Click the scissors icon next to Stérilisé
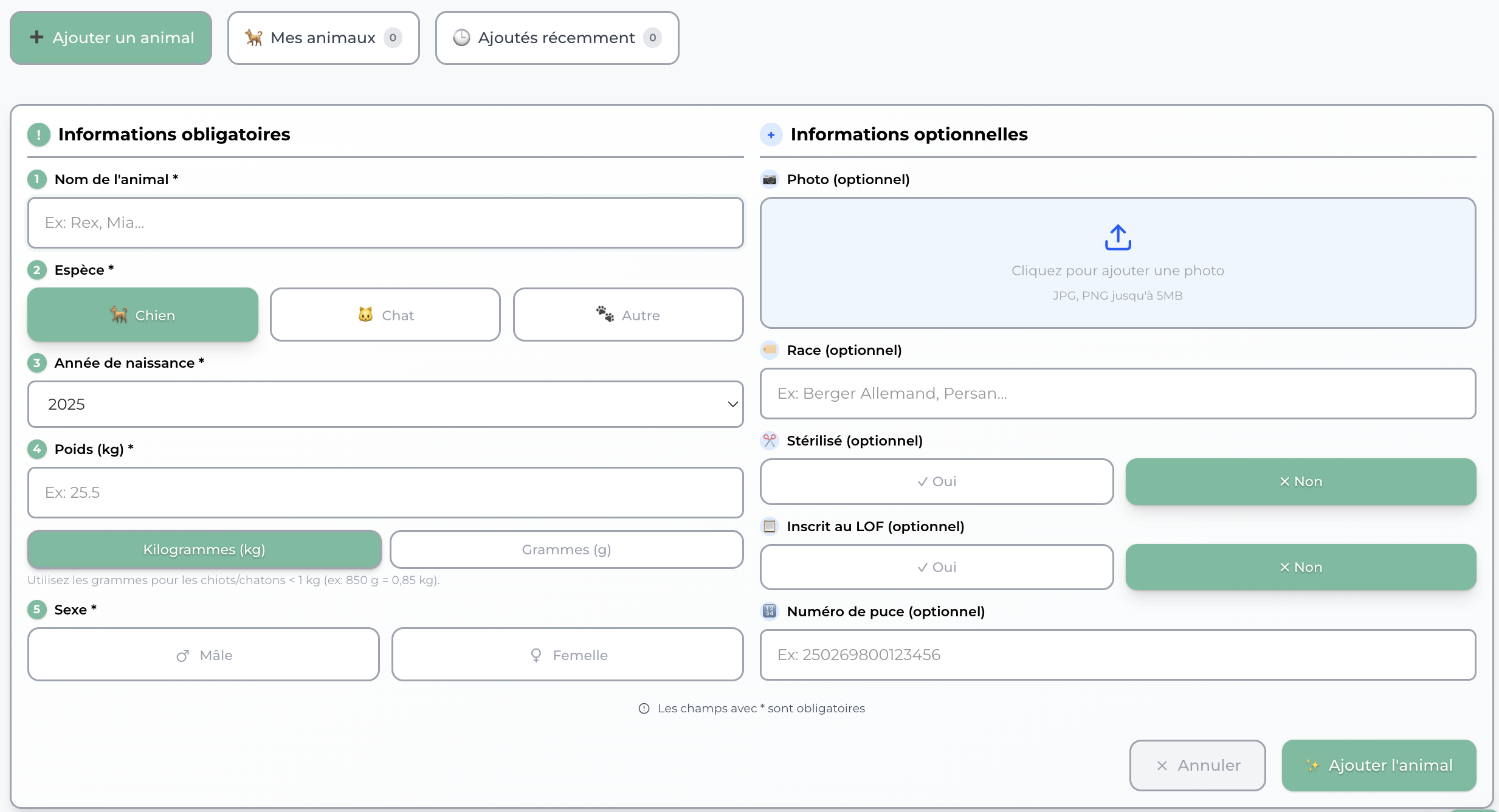 tap(770, 440)
